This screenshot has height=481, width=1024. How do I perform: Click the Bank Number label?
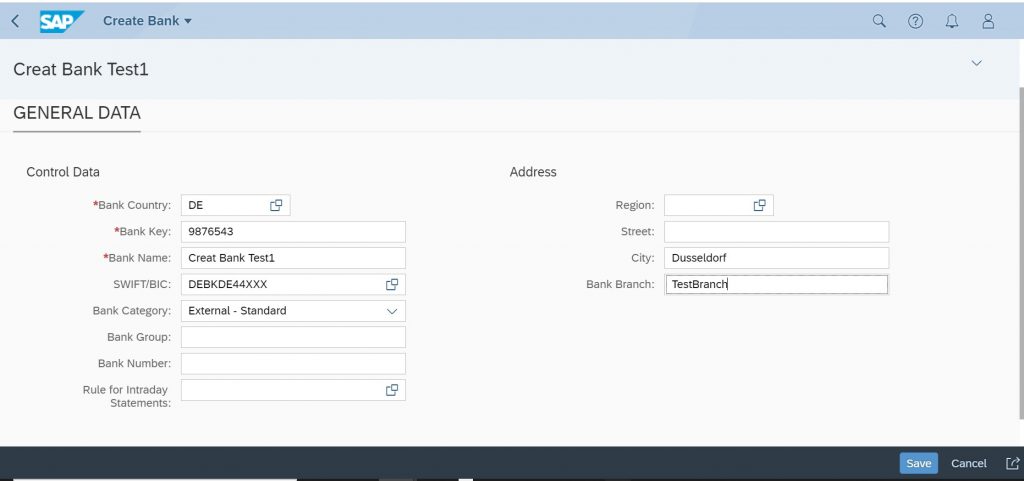click(x=135, y=364)
